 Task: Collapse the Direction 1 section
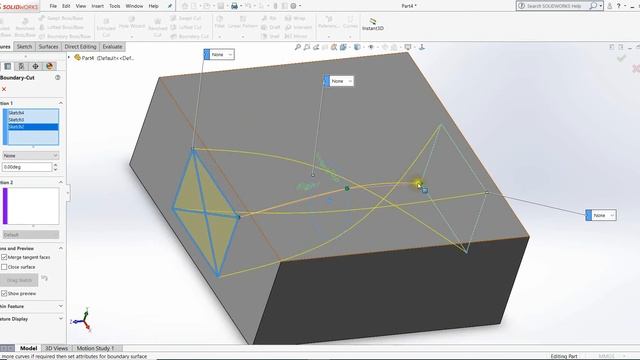[61, 103]
